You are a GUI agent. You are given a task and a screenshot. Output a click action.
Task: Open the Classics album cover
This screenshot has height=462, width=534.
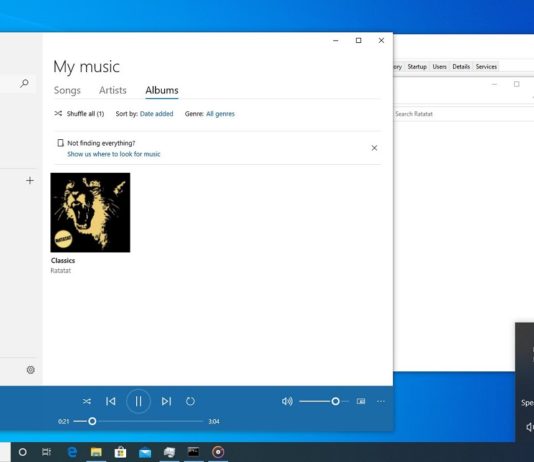pyautogui.click(x=90, y=212)
